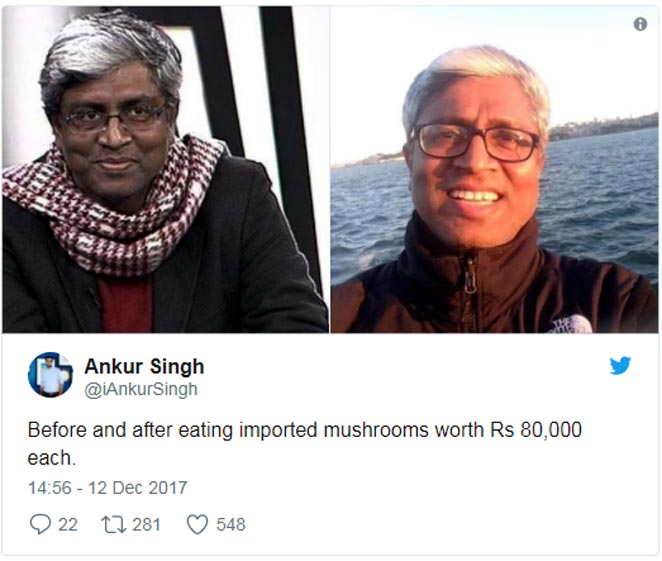Open the retweet count 281

click(x=147, y=525)
